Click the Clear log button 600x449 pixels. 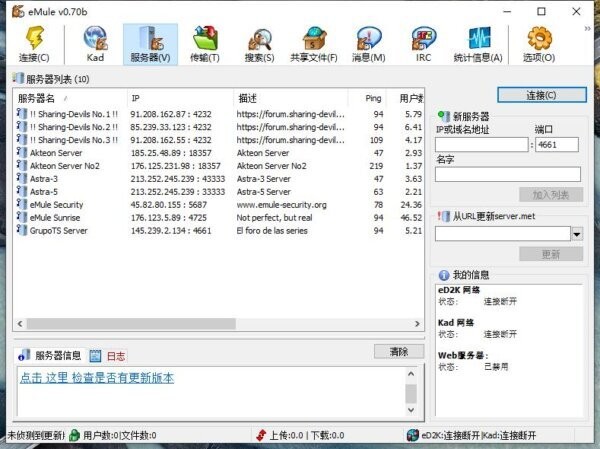[399, 351]
